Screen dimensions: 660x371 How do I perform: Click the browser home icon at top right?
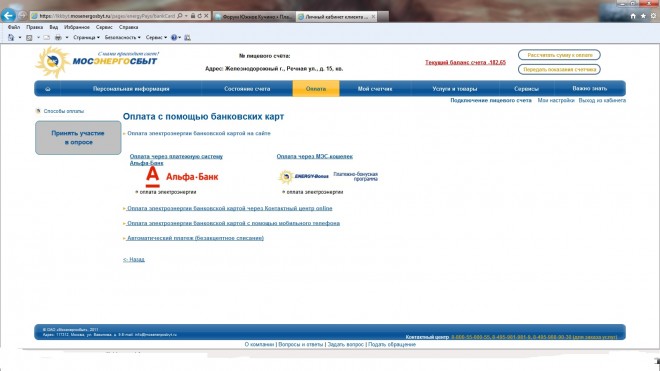point(633,16)
